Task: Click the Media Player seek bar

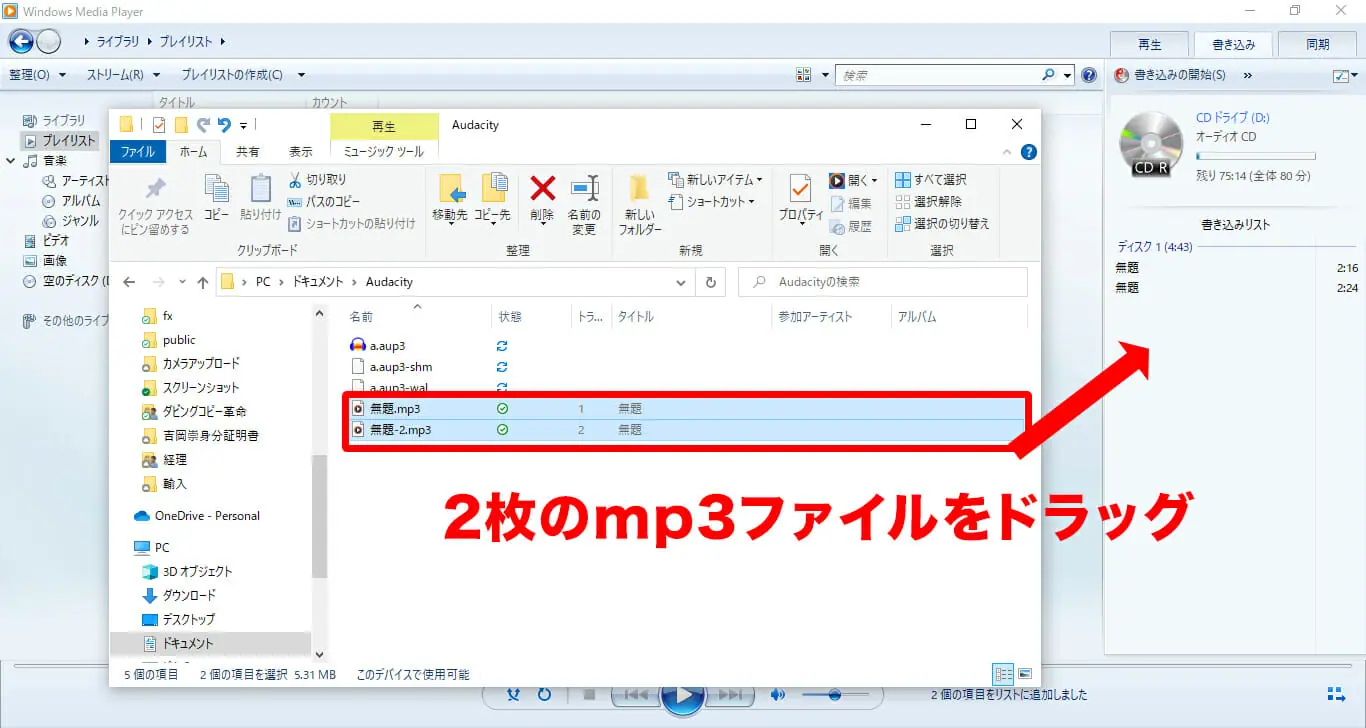Action: click(x=683, y=666)
